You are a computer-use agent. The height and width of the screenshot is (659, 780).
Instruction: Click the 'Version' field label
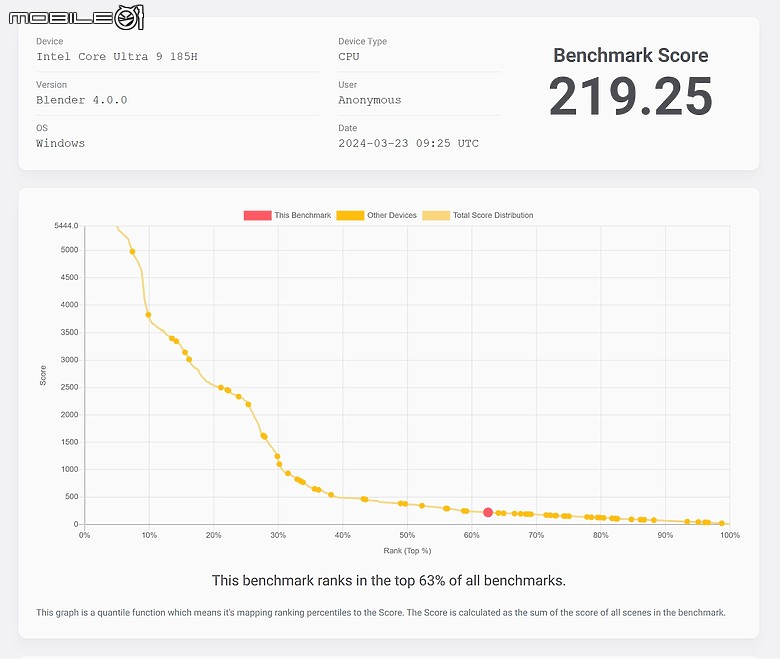pyautogui.click(x=51, y=85)
